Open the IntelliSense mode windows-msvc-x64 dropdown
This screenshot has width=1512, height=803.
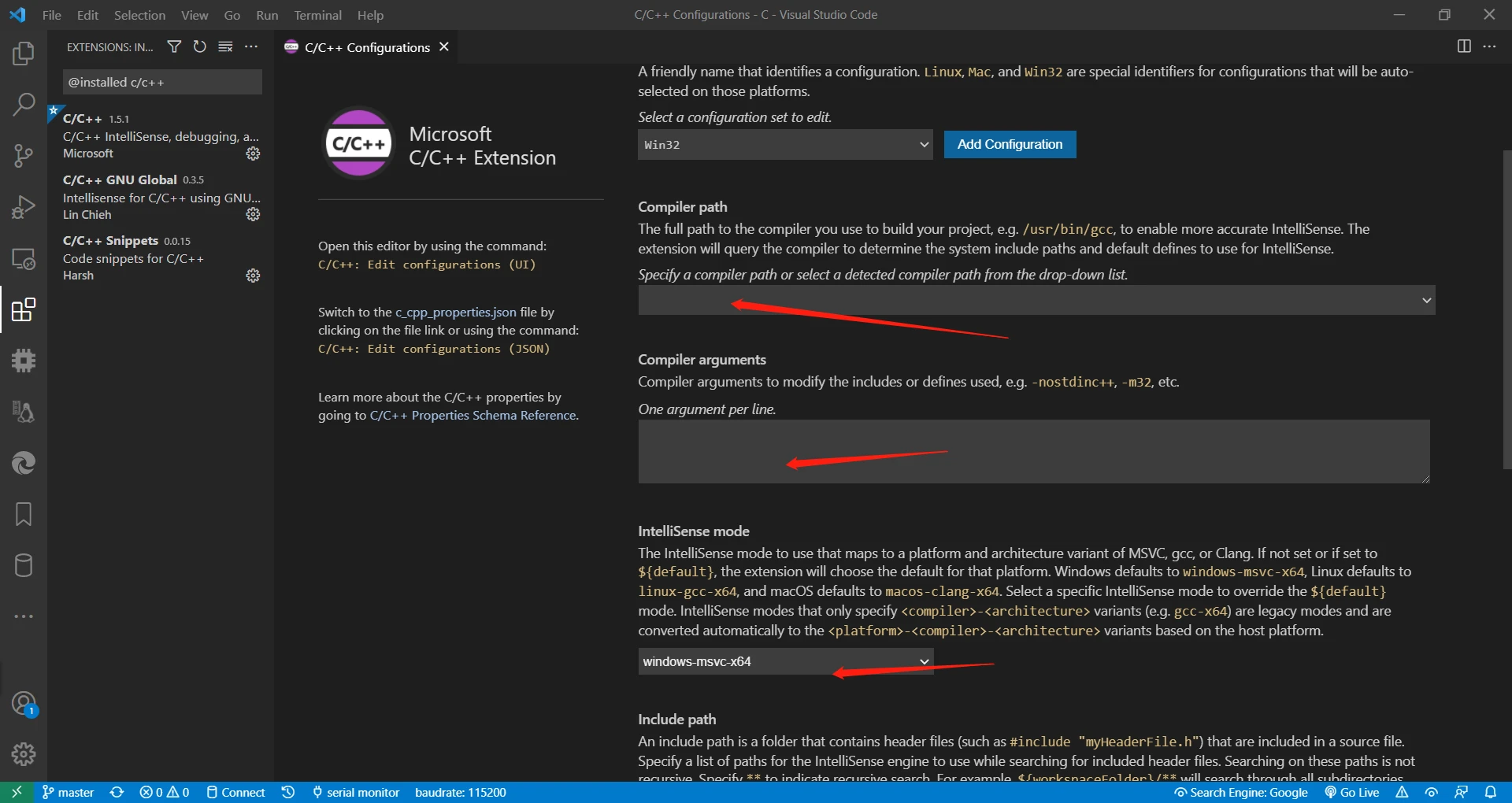[785, 661]
